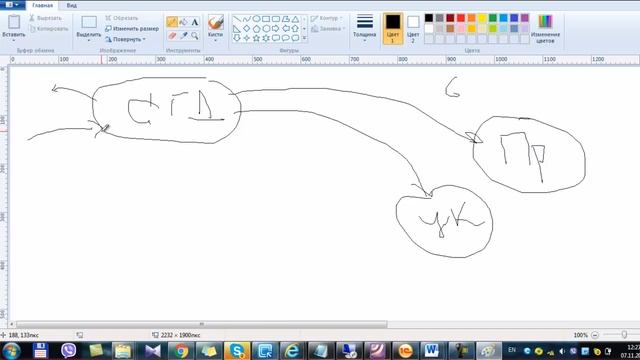Choose the straight line shape
This screenshot has width=640, height=360.
pos(237,19)
